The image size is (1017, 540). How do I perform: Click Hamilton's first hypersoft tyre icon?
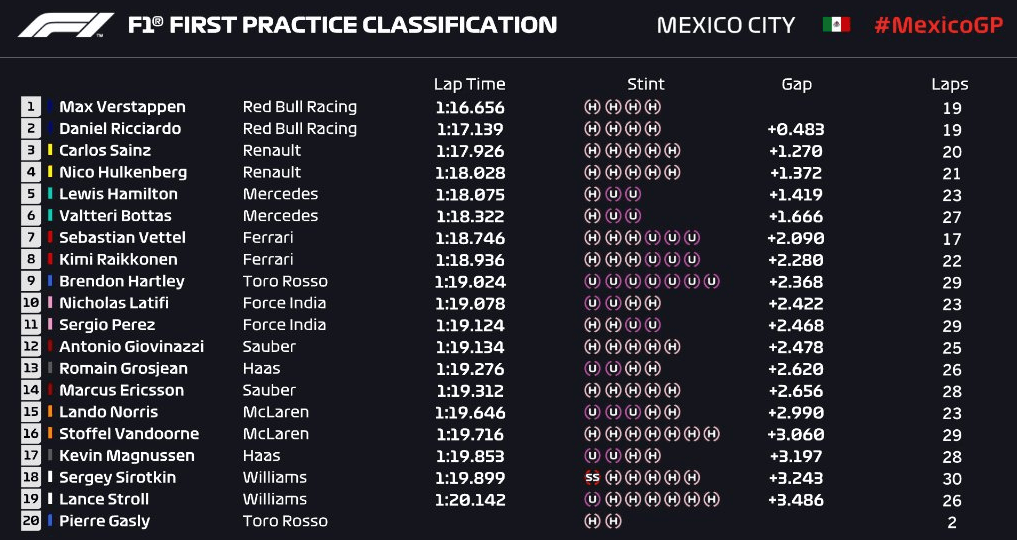[x=592, y=194]
